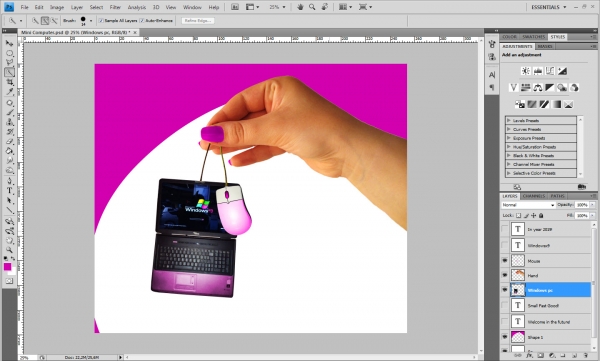This screenshot has height=361, width=600.
Task: Select the Spot Healing Brush tool
Action: point(9,103)
